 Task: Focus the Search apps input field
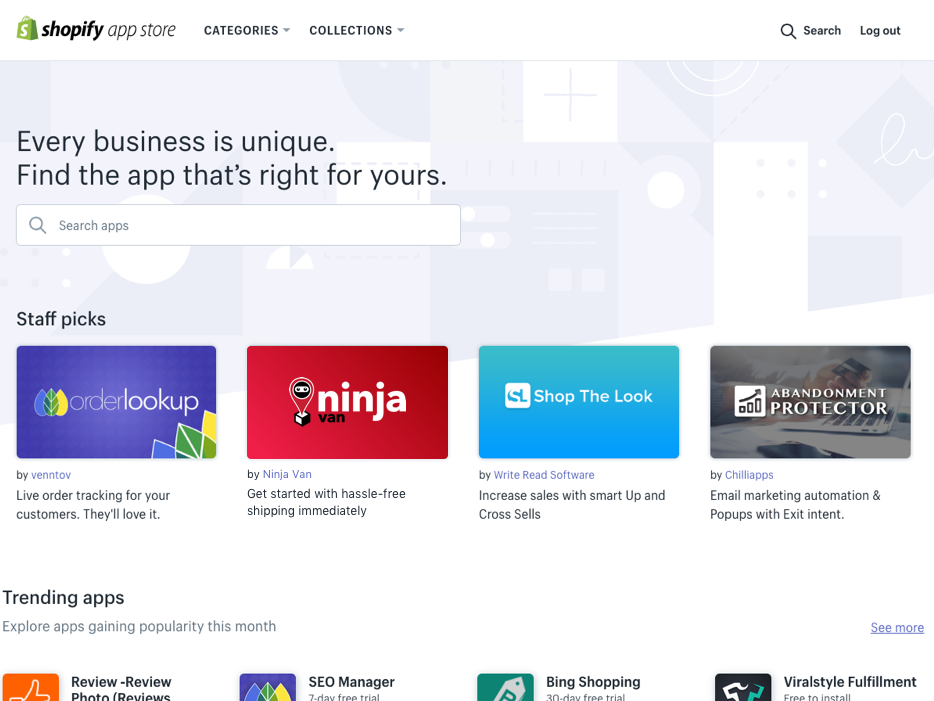point(238,225)
